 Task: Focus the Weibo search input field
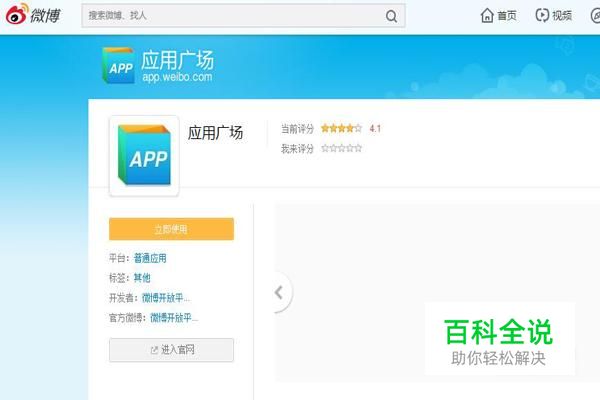(243, 16)
